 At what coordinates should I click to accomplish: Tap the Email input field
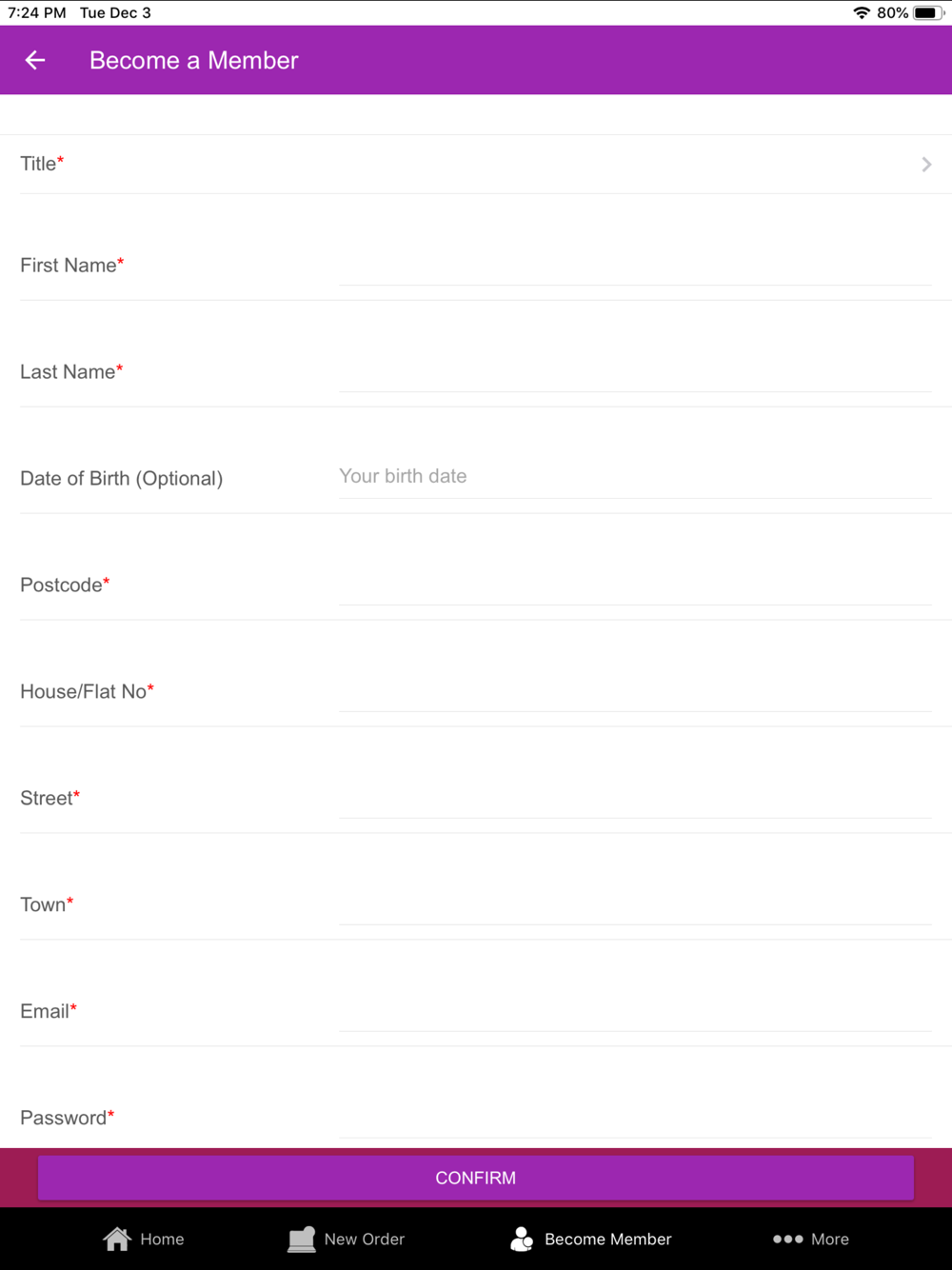point(634,1011)
